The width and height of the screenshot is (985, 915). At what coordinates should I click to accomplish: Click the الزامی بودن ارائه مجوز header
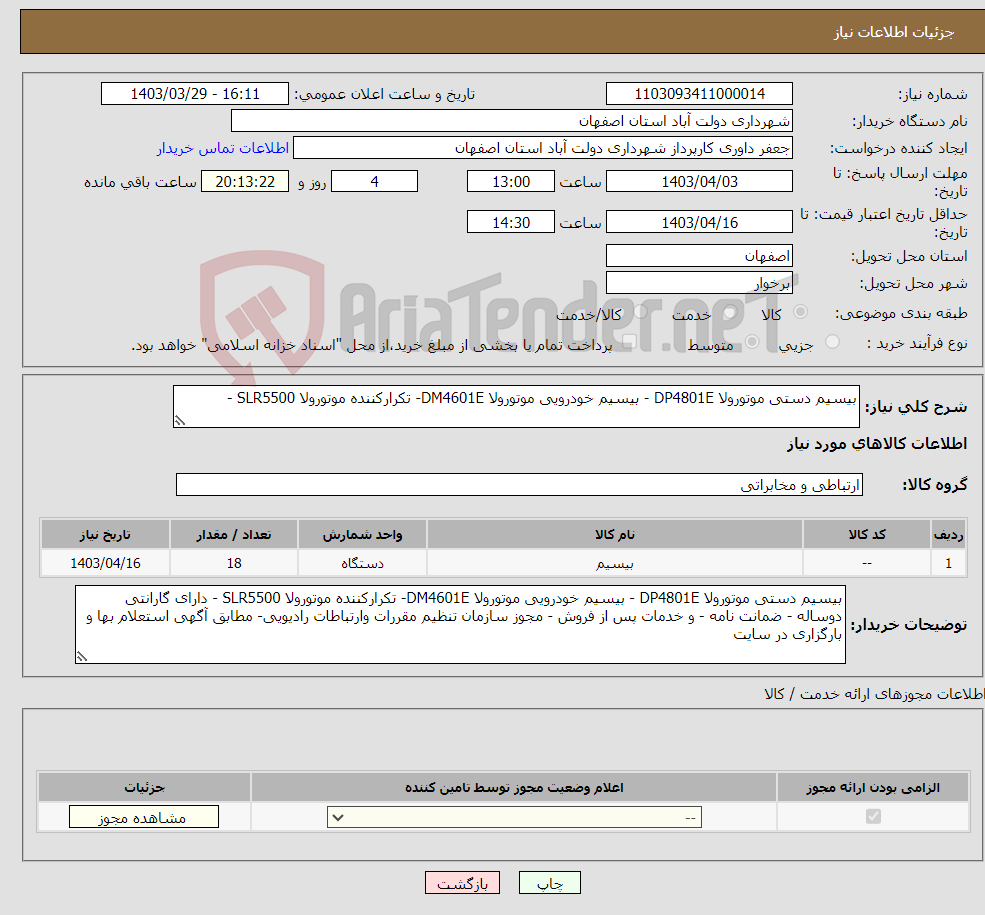coord(873,788)
